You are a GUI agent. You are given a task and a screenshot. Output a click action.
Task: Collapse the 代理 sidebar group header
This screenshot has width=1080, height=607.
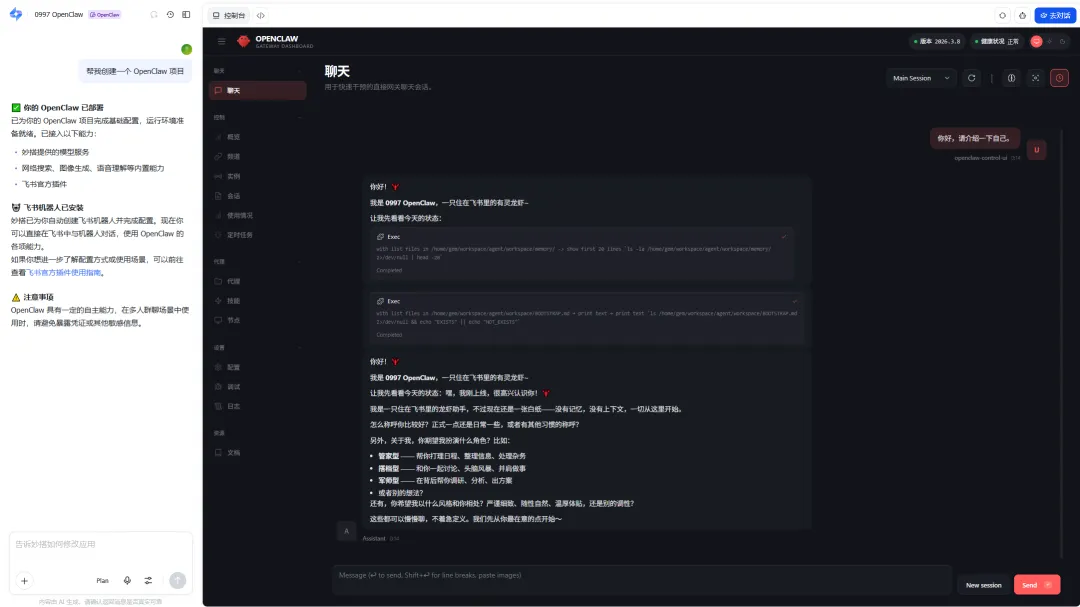pos(257,262)
